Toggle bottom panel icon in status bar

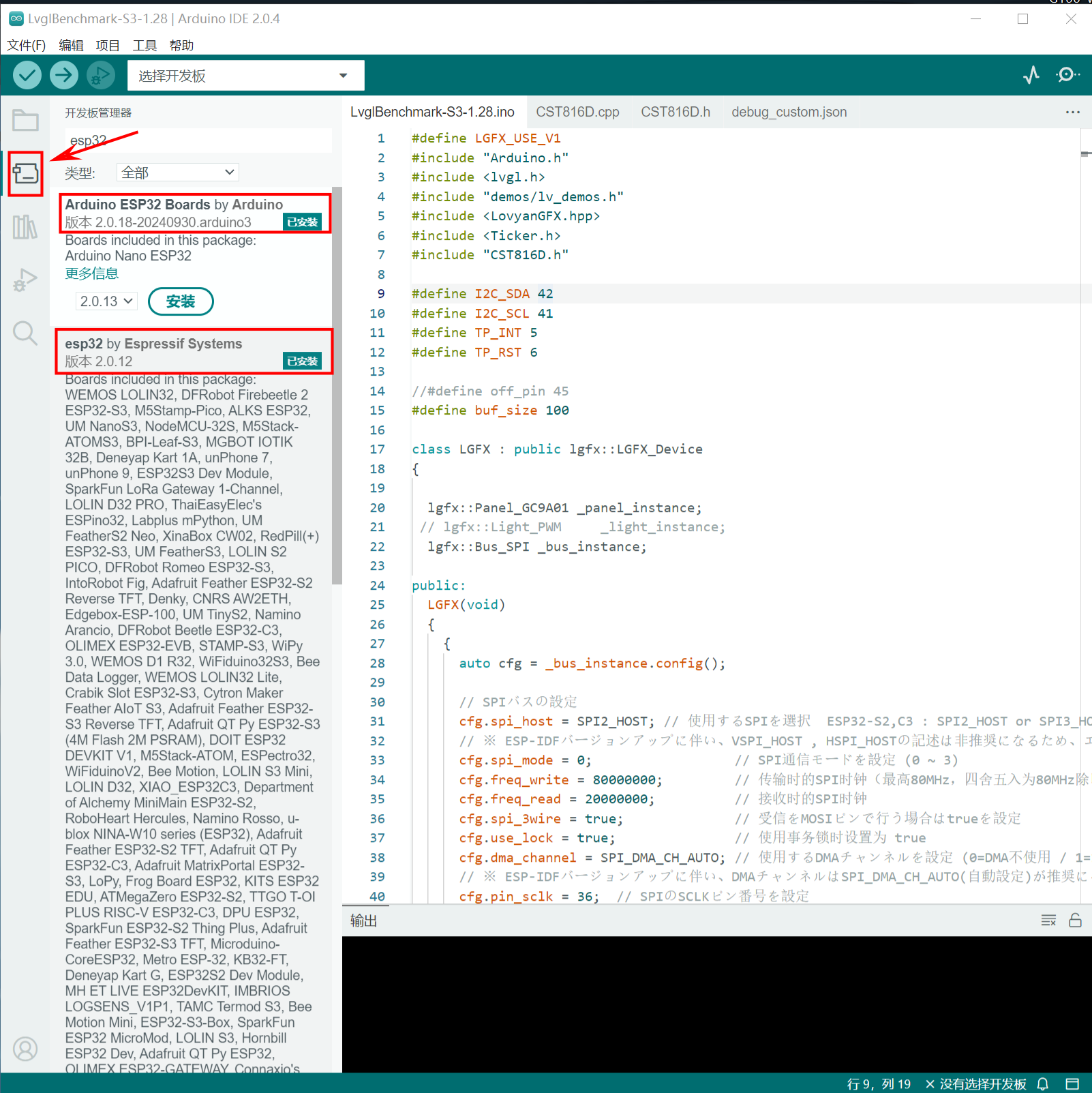[x=1072, y=1083]
